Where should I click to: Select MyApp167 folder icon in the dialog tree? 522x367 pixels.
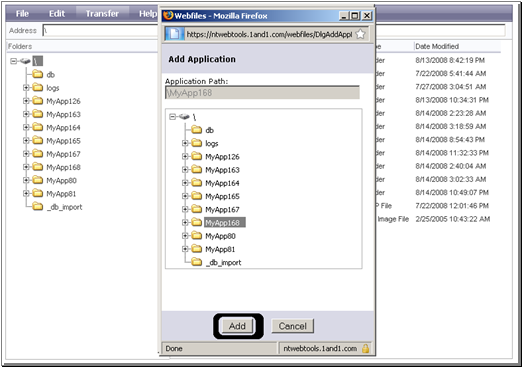(197, 209)
